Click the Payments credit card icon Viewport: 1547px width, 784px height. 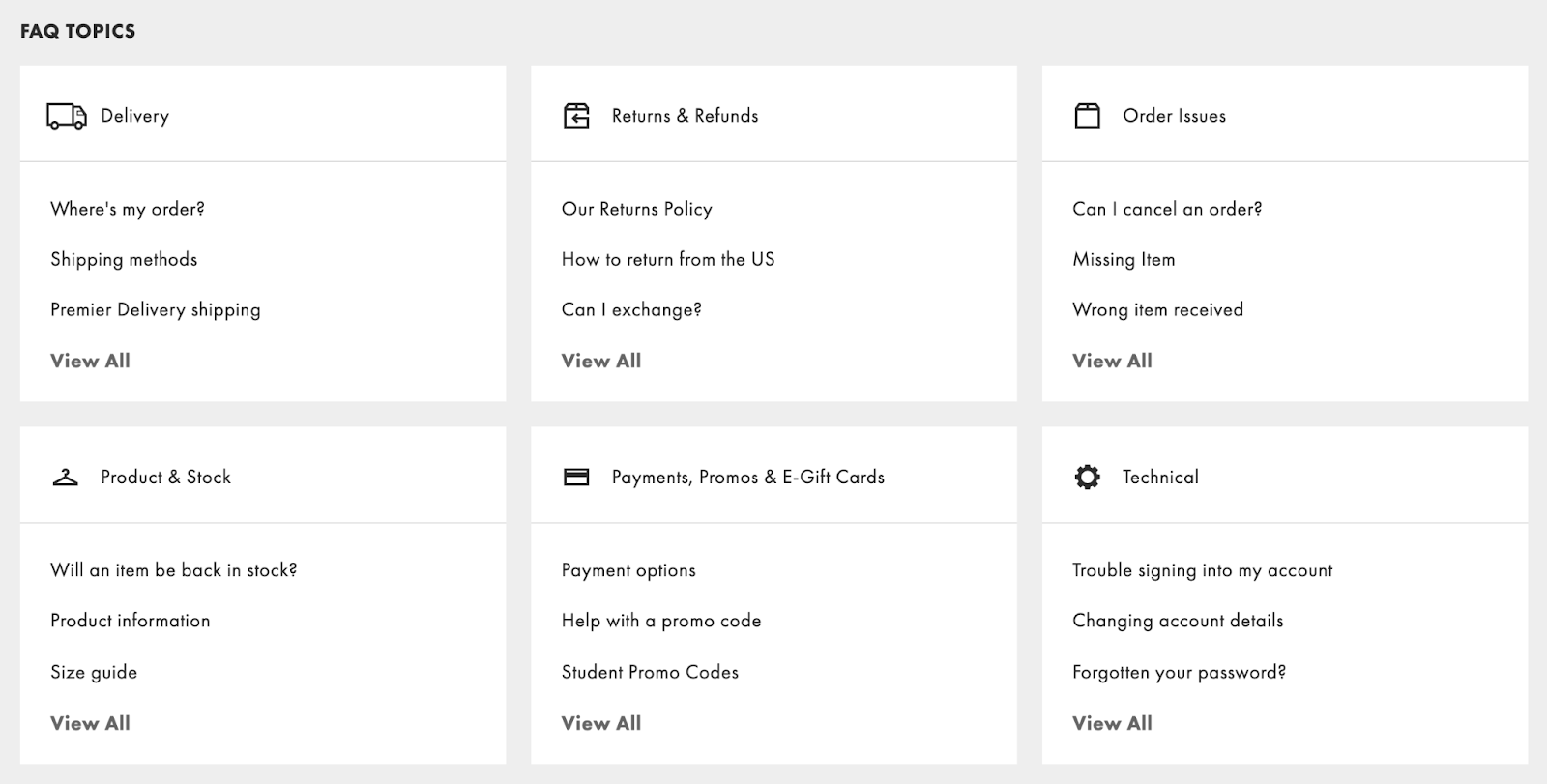(x=576, y=478)
